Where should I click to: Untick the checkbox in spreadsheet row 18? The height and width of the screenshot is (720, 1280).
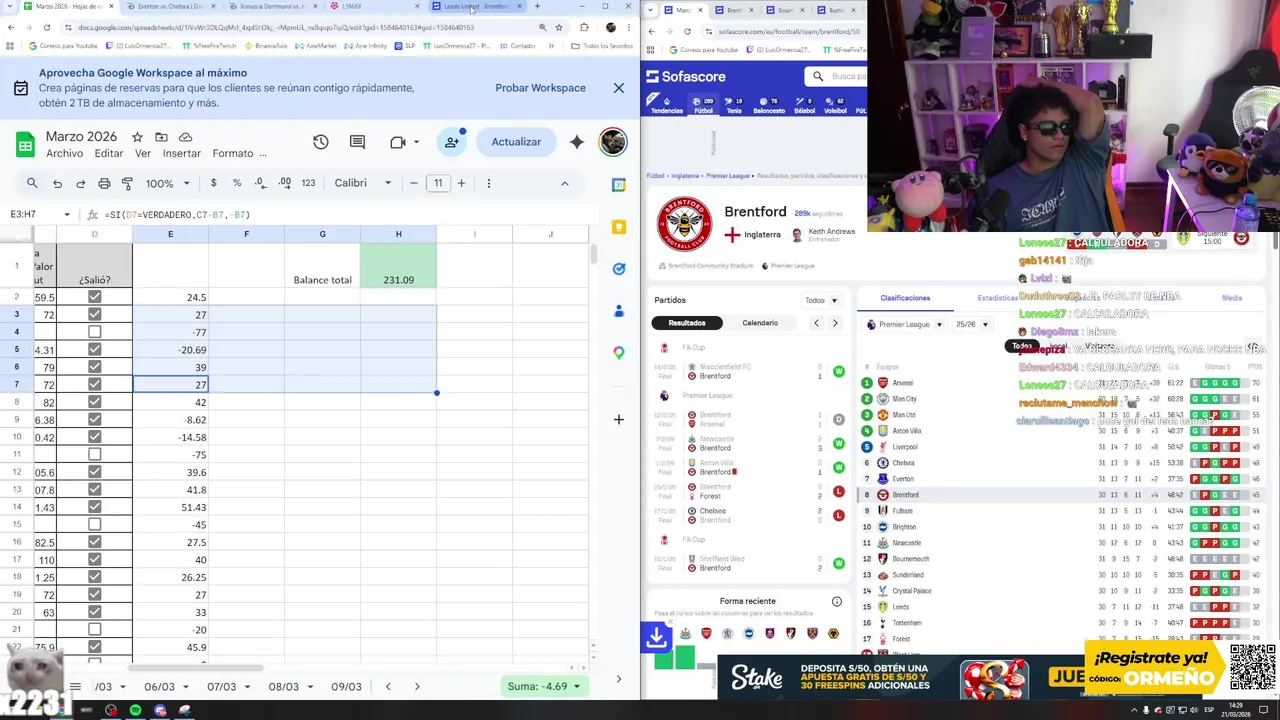tap(94, 577)
